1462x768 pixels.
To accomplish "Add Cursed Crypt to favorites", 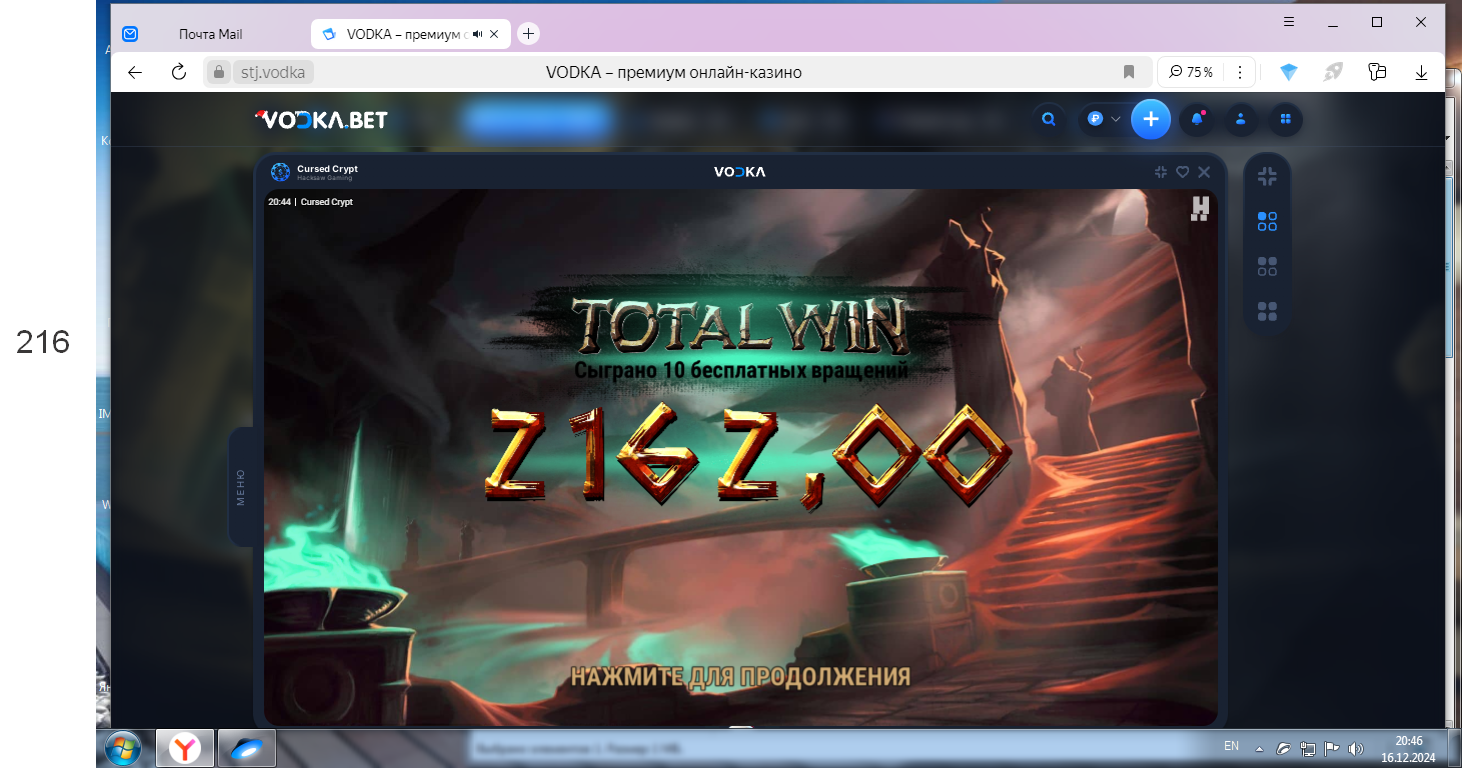I will [1182, 172].
